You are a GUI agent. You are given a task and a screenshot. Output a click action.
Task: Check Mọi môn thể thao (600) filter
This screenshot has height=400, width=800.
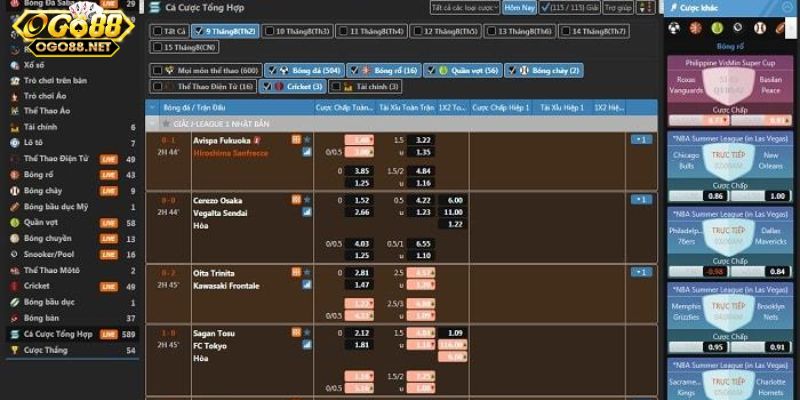coord(158,70)
